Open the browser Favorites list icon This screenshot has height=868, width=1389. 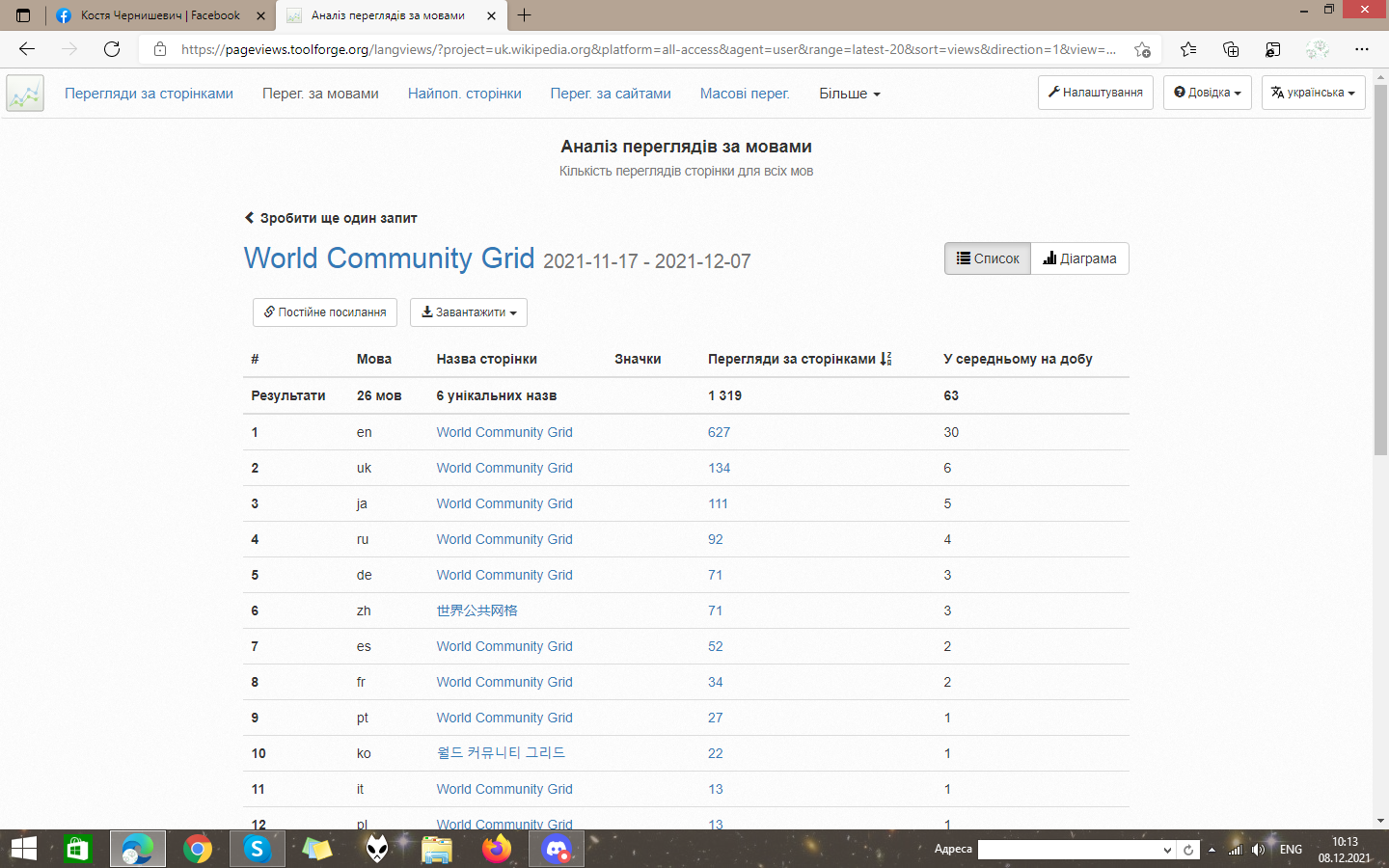tap(1188, 49)
